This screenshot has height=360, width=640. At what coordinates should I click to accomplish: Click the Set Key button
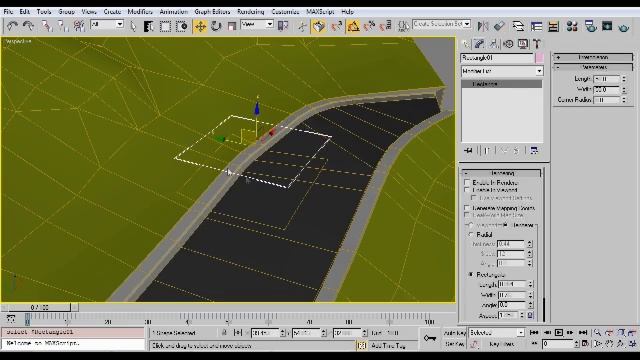(x=454, y=344)
